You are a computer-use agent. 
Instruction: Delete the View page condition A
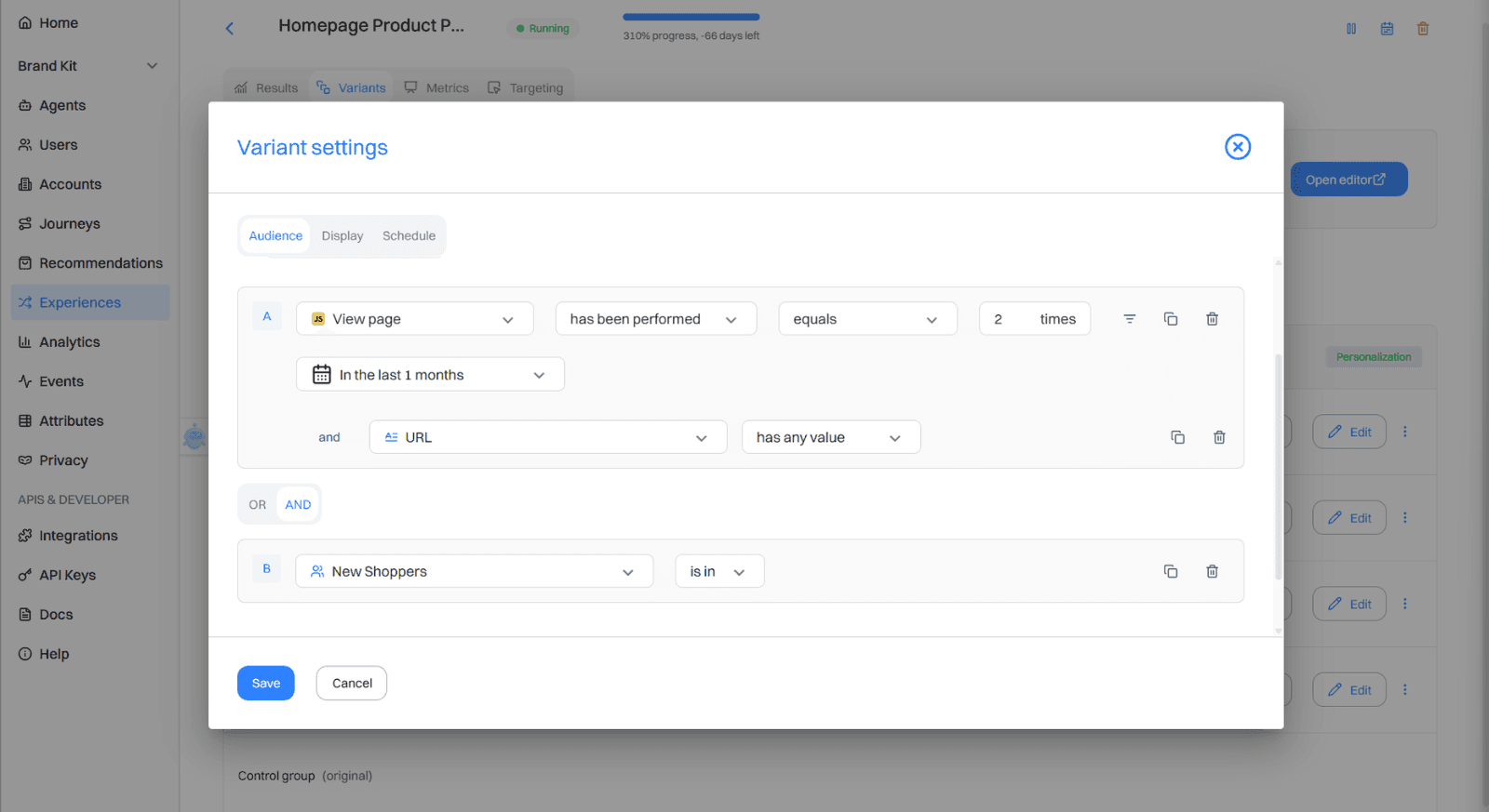[1212, 319]
